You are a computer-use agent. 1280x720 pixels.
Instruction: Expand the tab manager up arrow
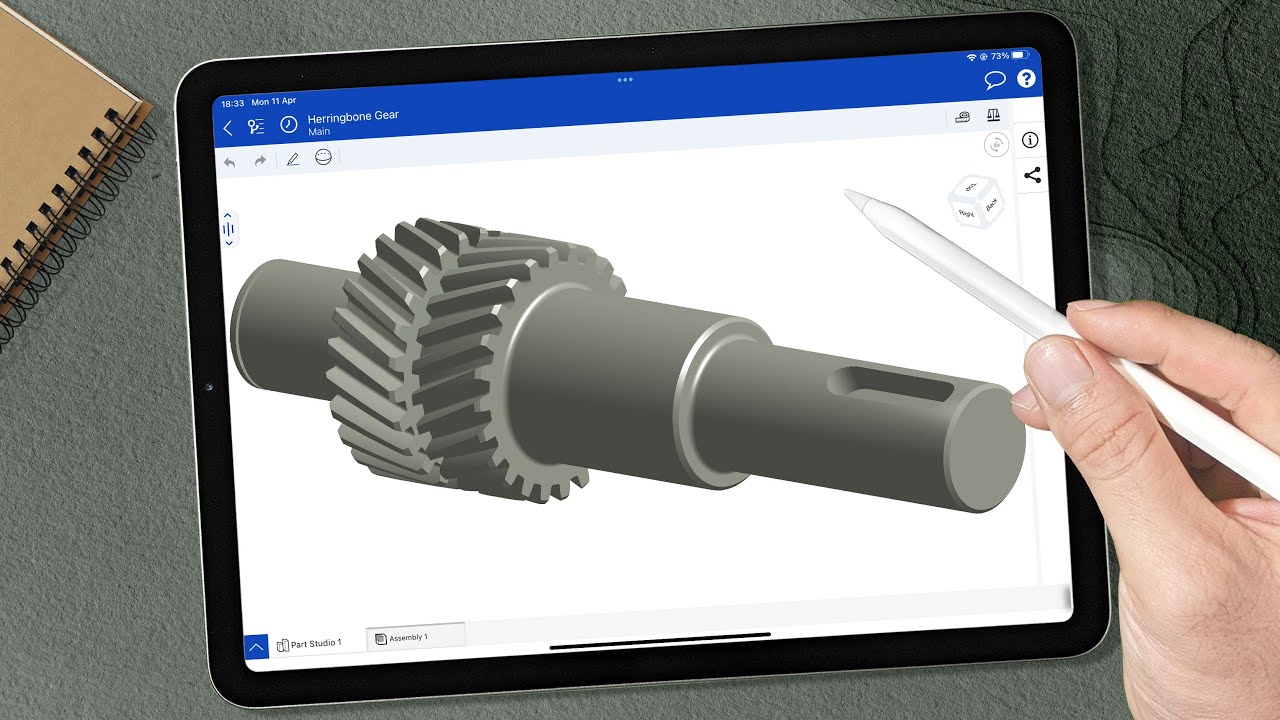256,647
